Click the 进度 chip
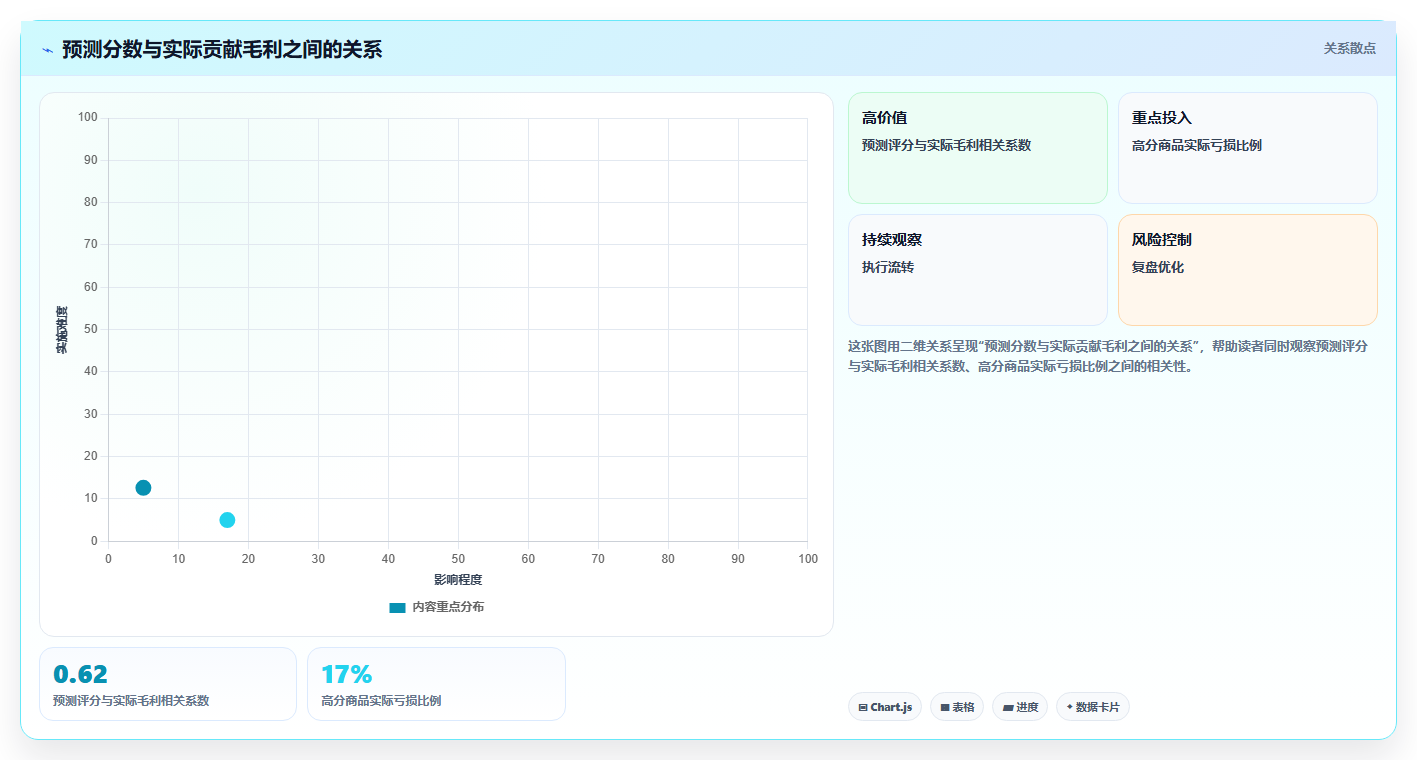Screen dimensions: 1417x760 tap(1020, 707)
